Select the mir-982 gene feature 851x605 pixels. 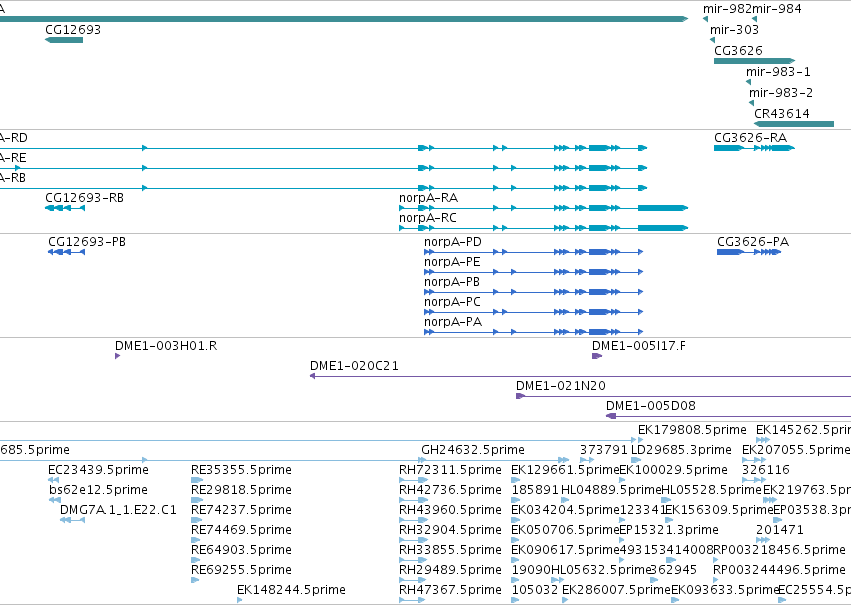click(x=705, y=19)
